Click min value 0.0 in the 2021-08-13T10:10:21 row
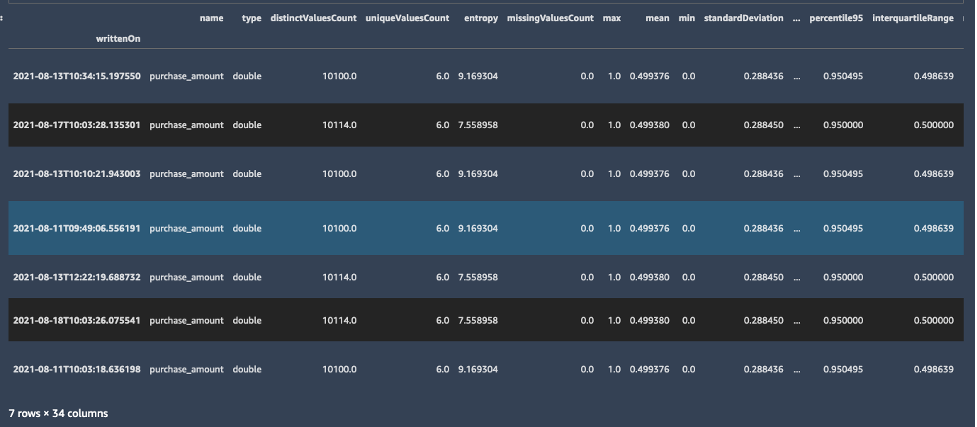The image size is (977, 427). (x=688, y=174)
